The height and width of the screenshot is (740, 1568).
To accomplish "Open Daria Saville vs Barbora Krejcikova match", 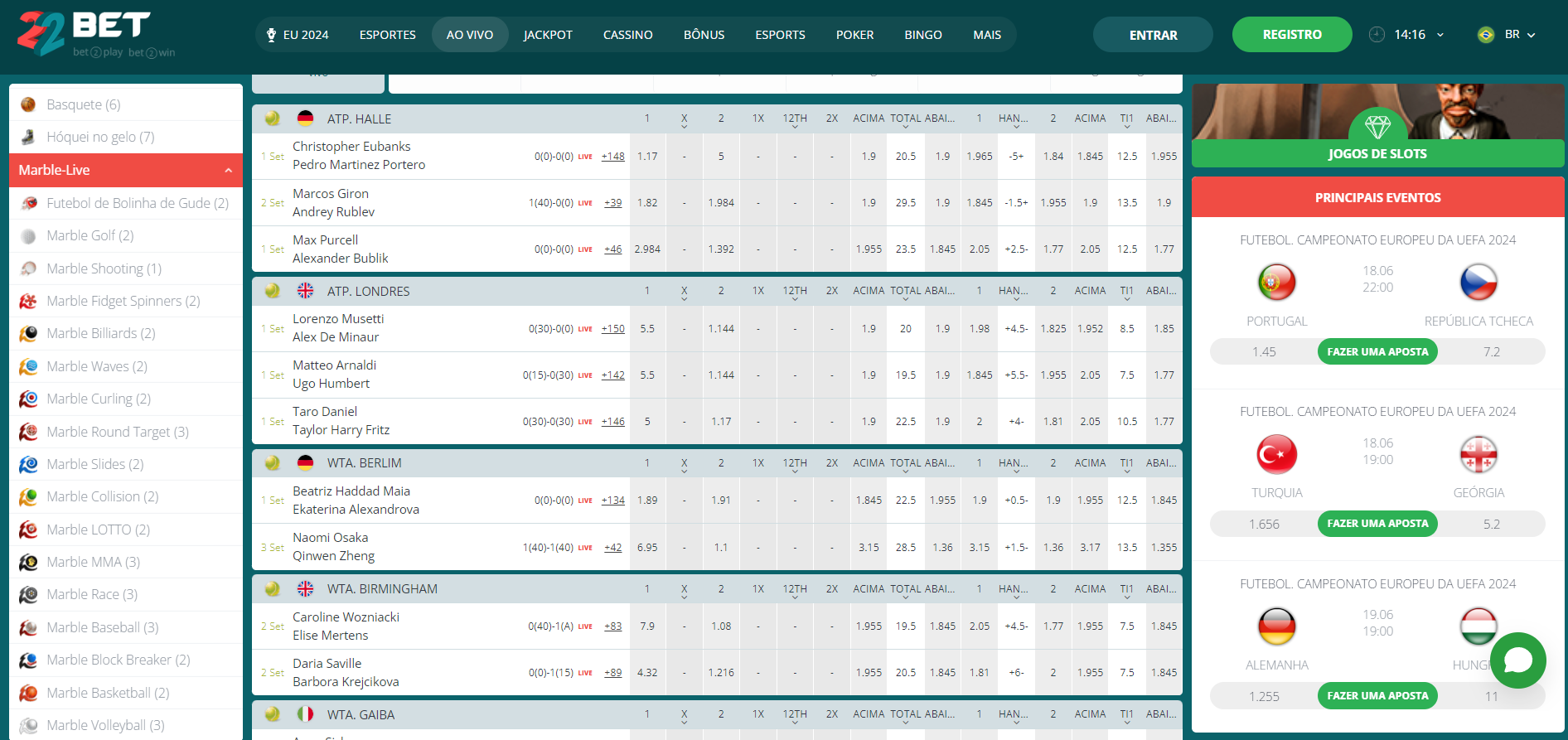I will coord(346,673).
